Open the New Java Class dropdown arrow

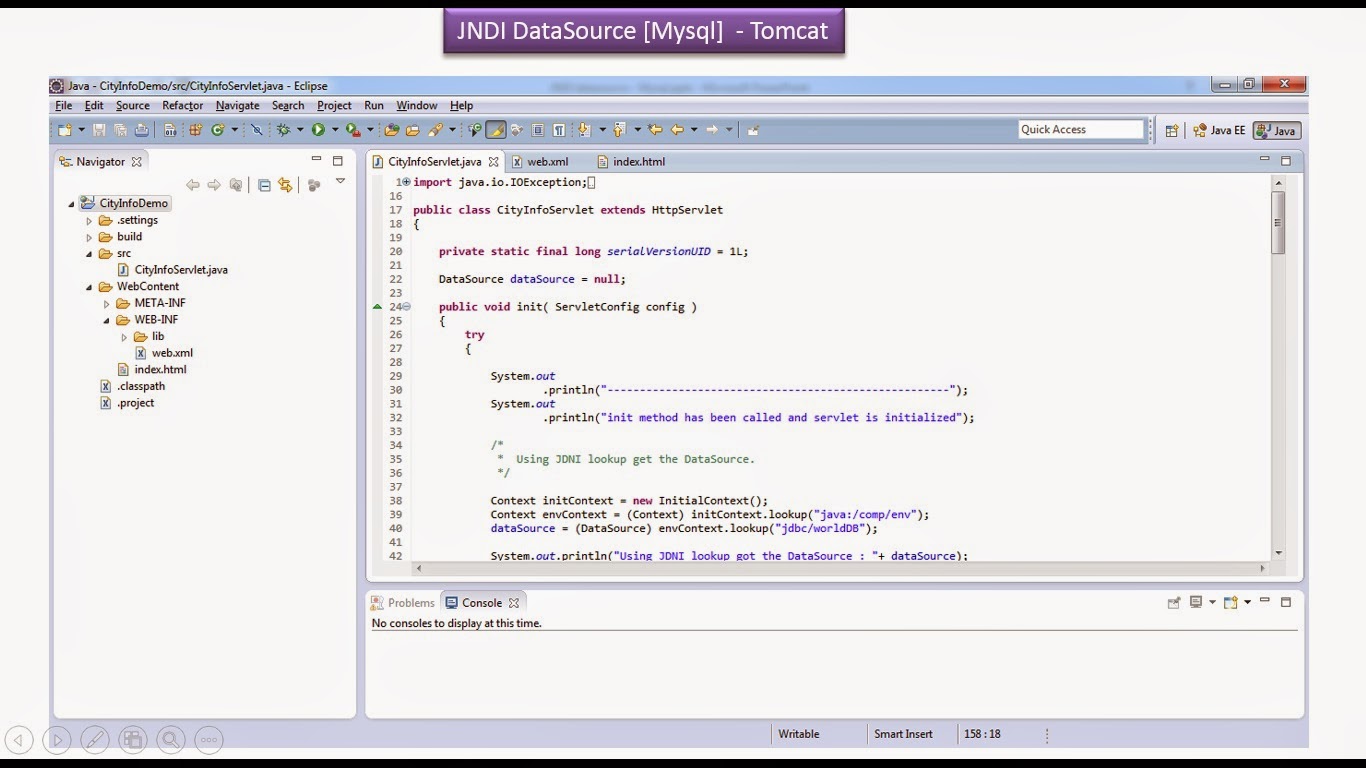coord(235,130)
